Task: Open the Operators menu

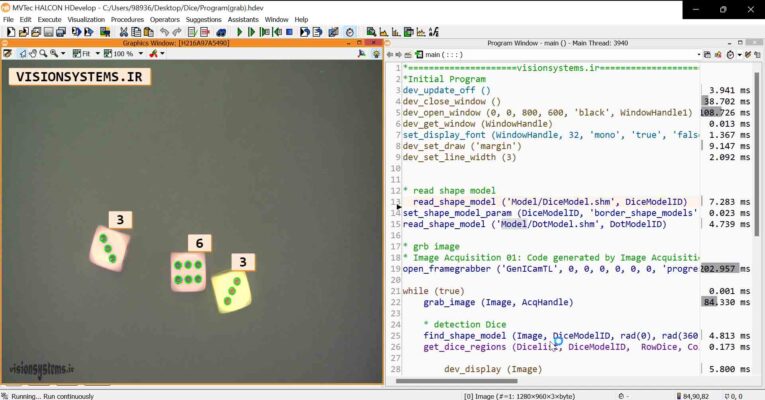Action: [x=165, y=19]
